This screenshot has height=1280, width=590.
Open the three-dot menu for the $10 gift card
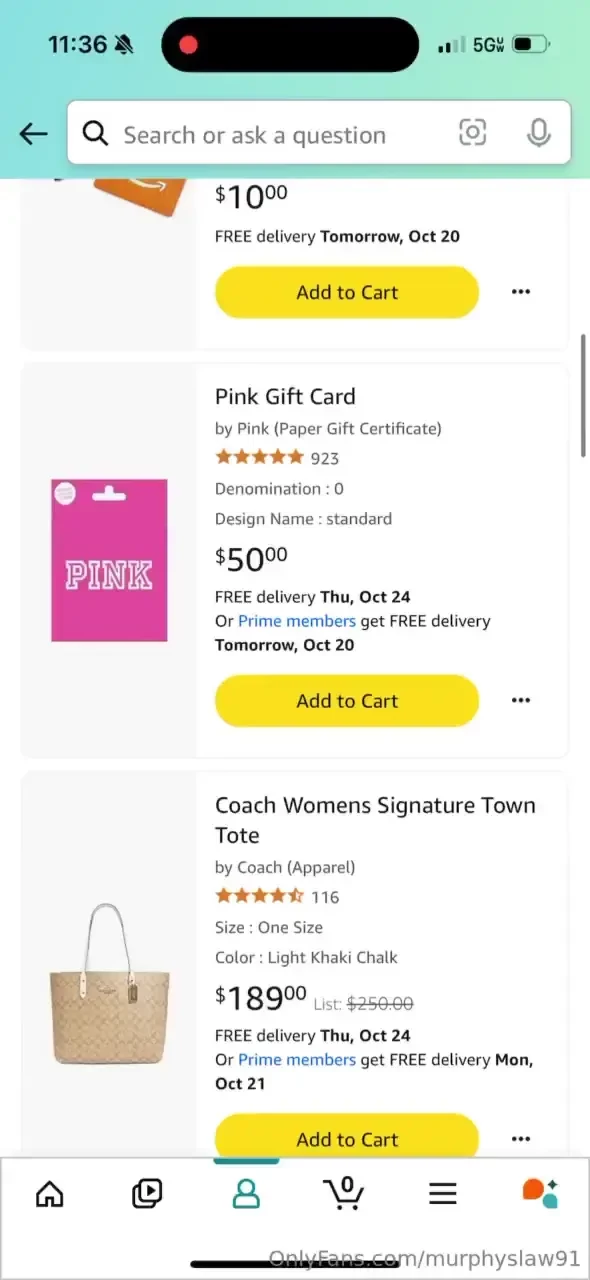520,291
